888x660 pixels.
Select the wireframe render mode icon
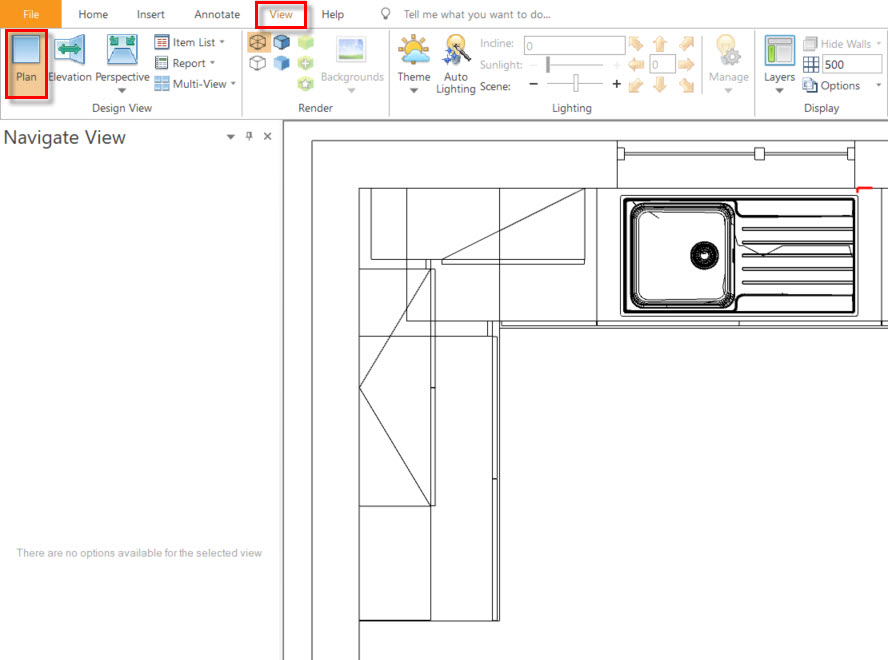[x=258, y=42]
